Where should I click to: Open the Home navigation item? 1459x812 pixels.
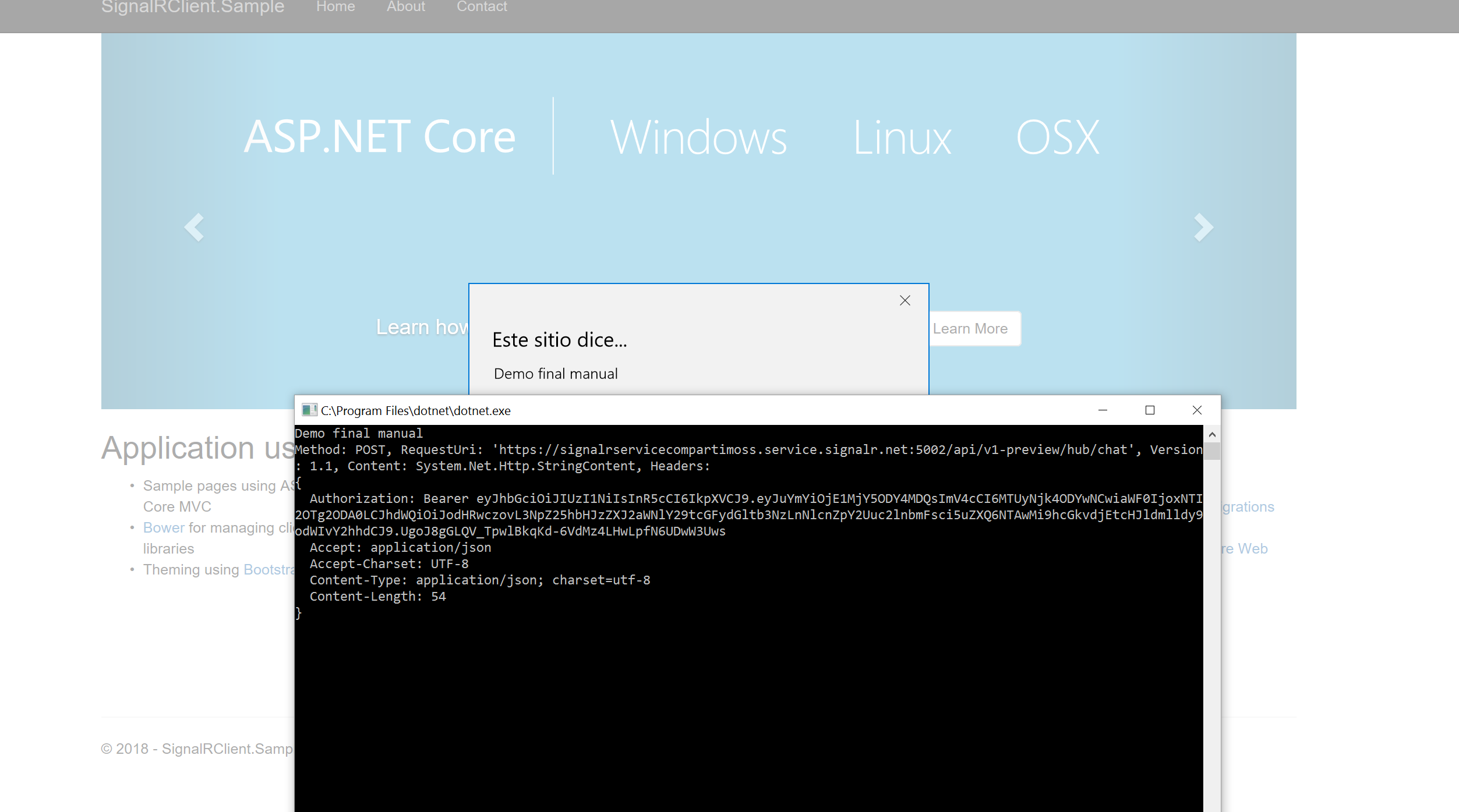pyautogui.click(x=335, y=7)
